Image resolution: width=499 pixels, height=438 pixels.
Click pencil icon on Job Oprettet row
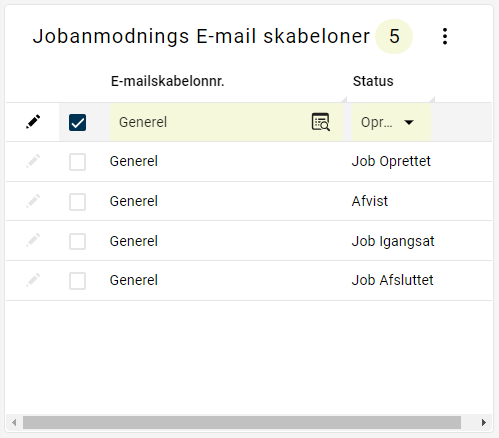coord(33,161)
